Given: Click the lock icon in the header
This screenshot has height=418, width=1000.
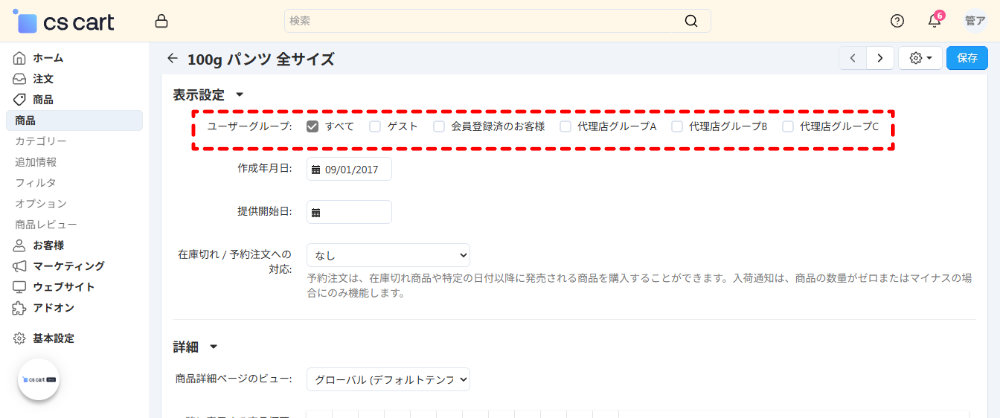Looking at the screenshot, I should pyautogui.click(x=162, y=21).
